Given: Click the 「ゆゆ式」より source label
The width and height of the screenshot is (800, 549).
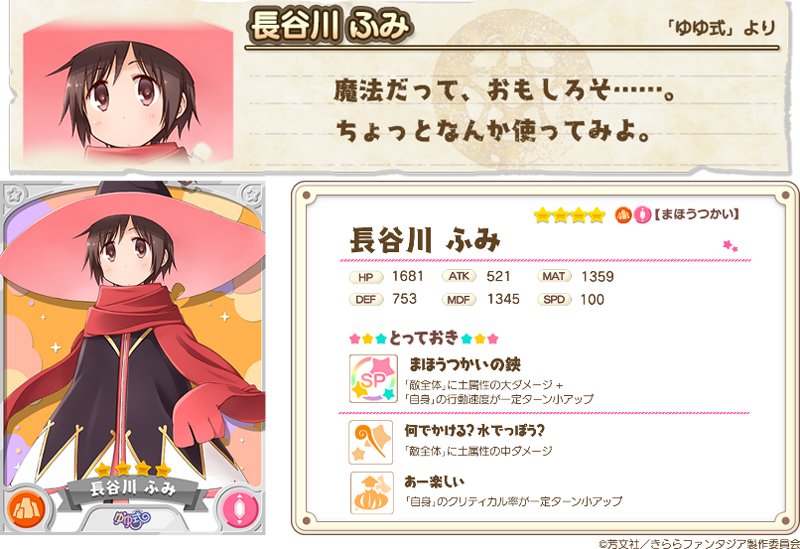Looking at the screenshot, I should [x=721, y=28].
